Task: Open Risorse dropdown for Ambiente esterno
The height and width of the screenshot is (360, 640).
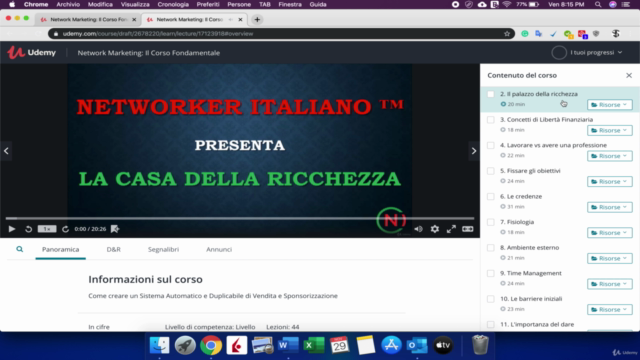Action: click(610, 258)
